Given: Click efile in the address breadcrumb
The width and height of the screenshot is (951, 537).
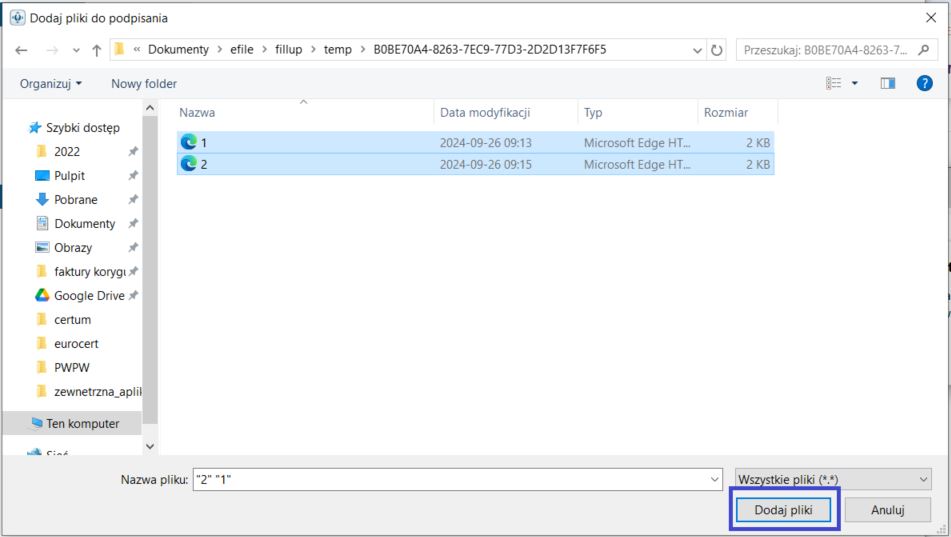Looking at the screenshot, I should click(x=241, y=50).
